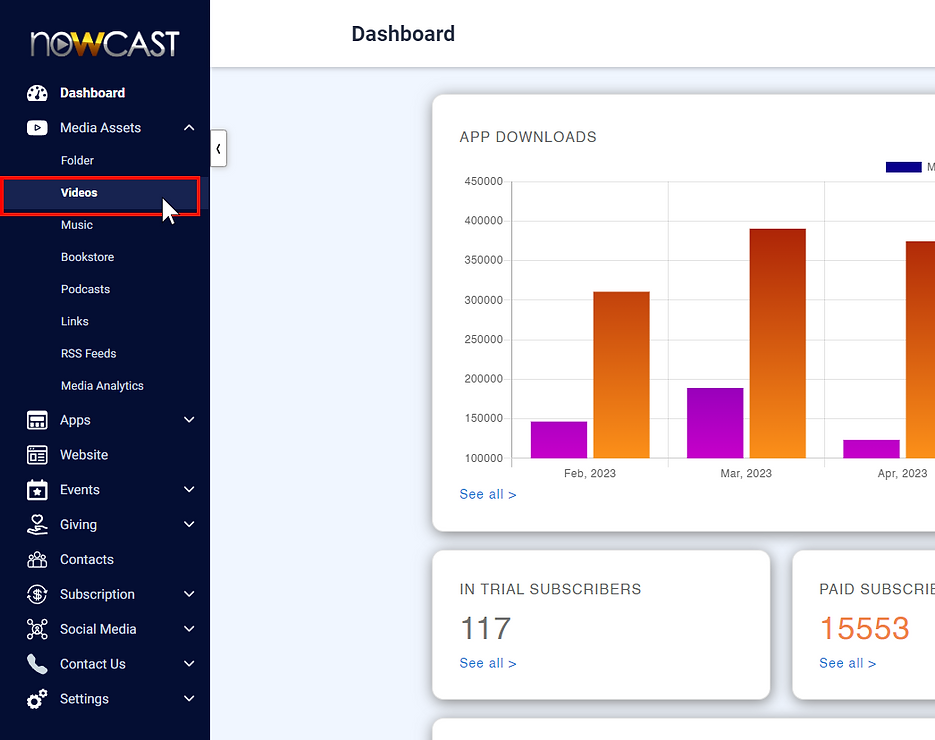Click the IN TRIAL SUBSCRIBERS heading
Screen dimensions: 935x740
(550, 589)
